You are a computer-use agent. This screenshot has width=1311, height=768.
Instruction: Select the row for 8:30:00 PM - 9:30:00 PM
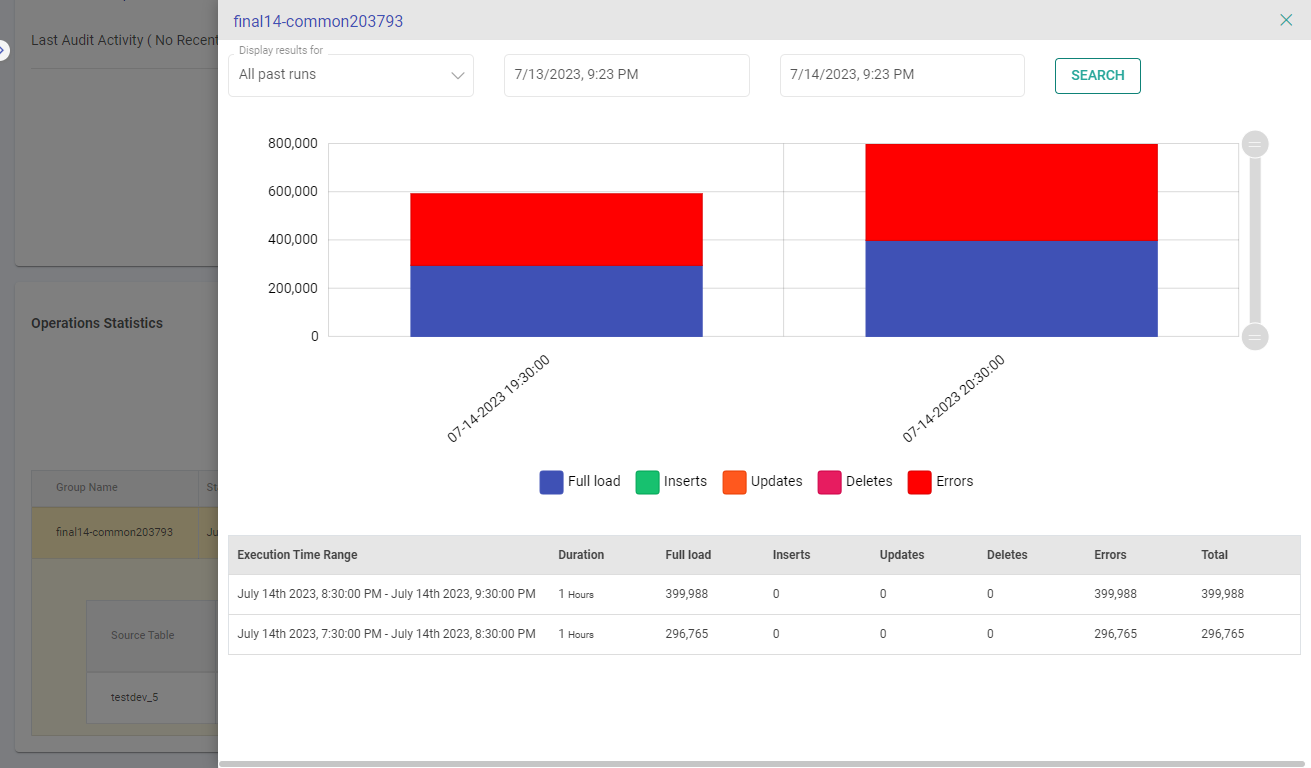(764, 594)
